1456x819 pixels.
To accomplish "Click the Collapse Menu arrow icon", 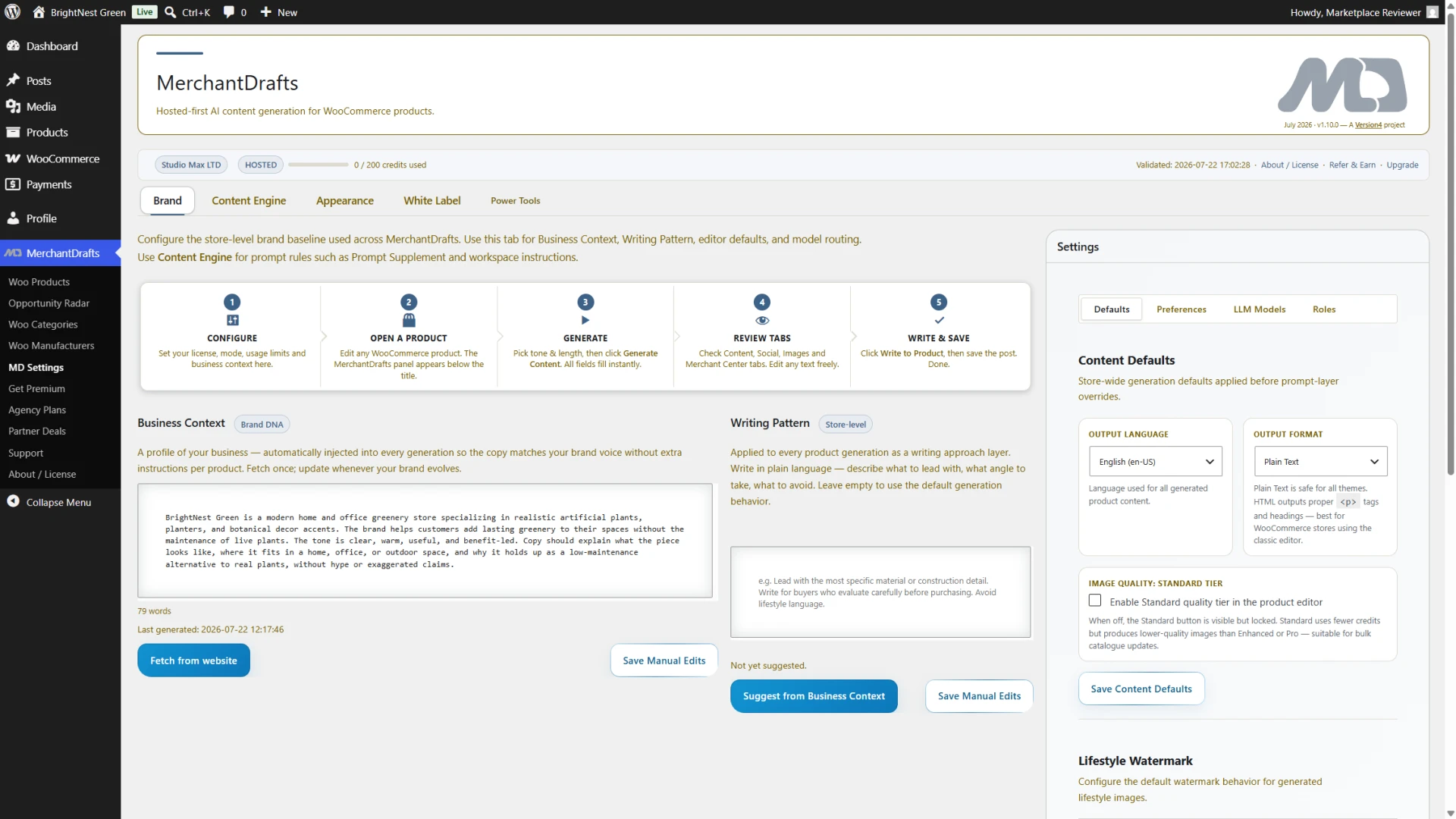I will [x=13, y=501].
